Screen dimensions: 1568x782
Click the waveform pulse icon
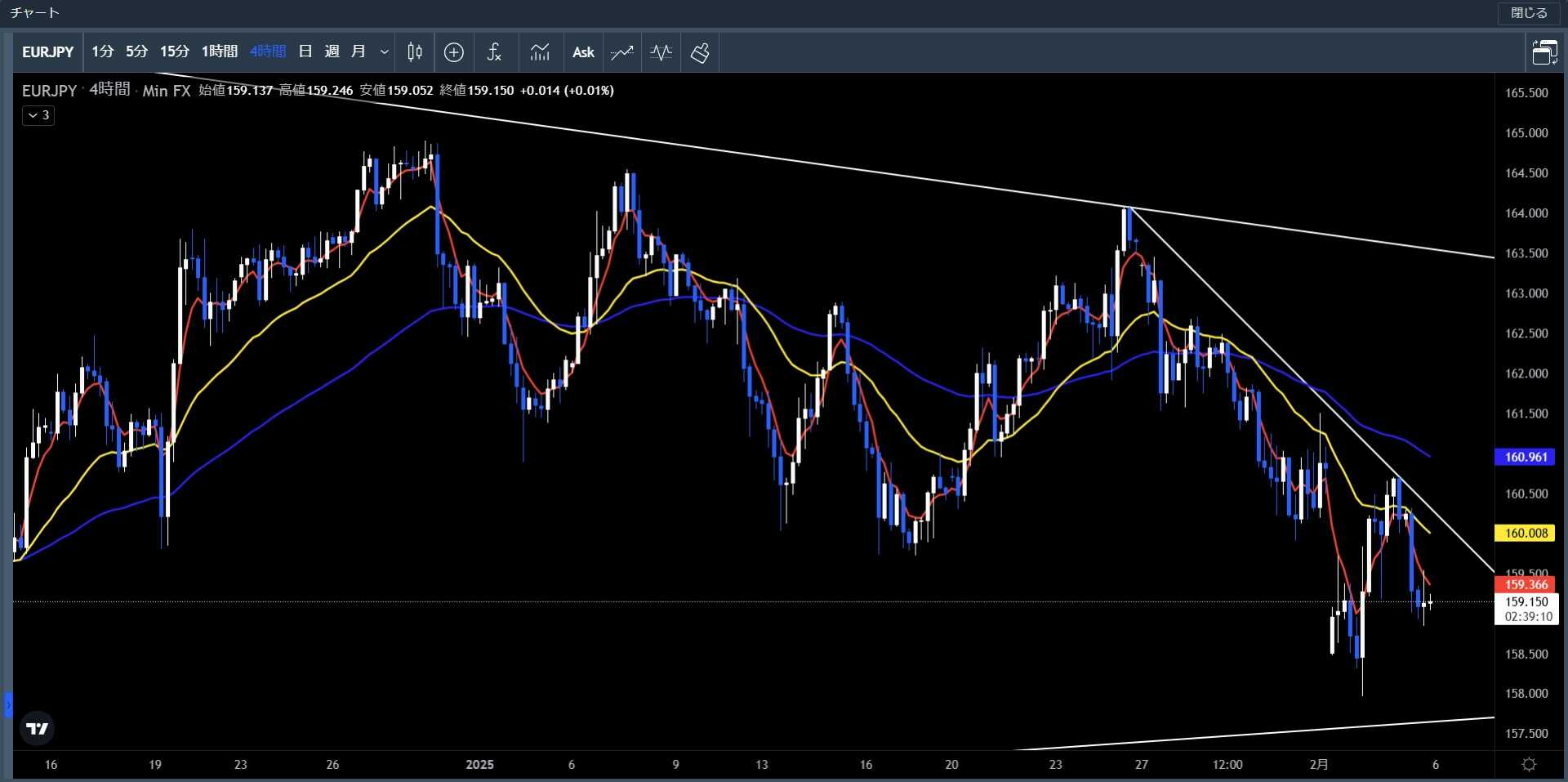pos(661,52)
